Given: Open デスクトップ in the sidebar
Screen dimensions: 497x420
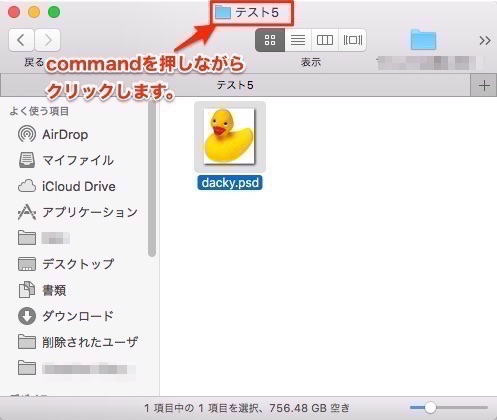Looking at the screenshot, I should [66, 264].
